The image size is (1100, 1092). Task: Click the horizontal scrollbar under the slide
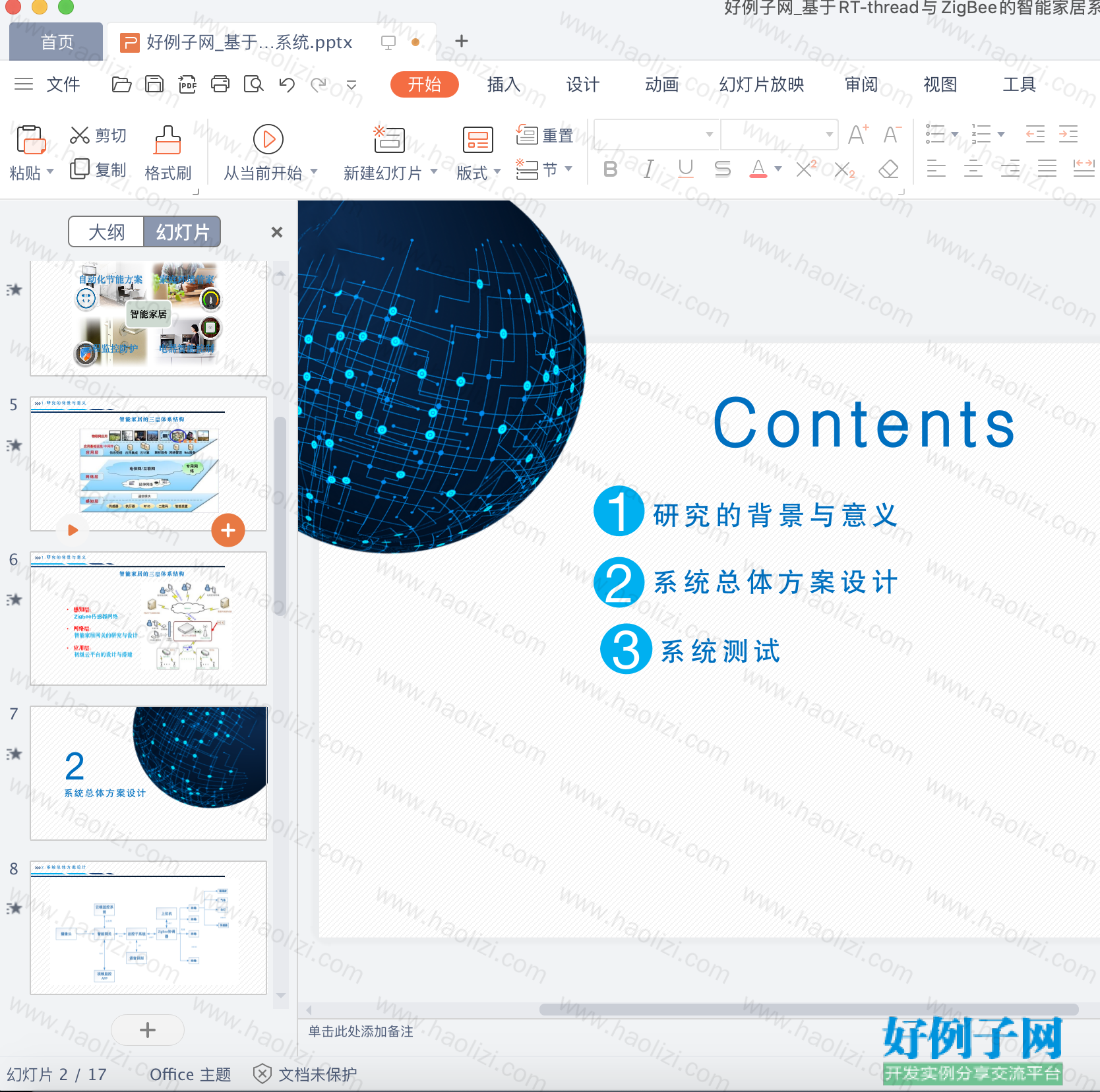pyautogui.click(x=809, y=1010)
